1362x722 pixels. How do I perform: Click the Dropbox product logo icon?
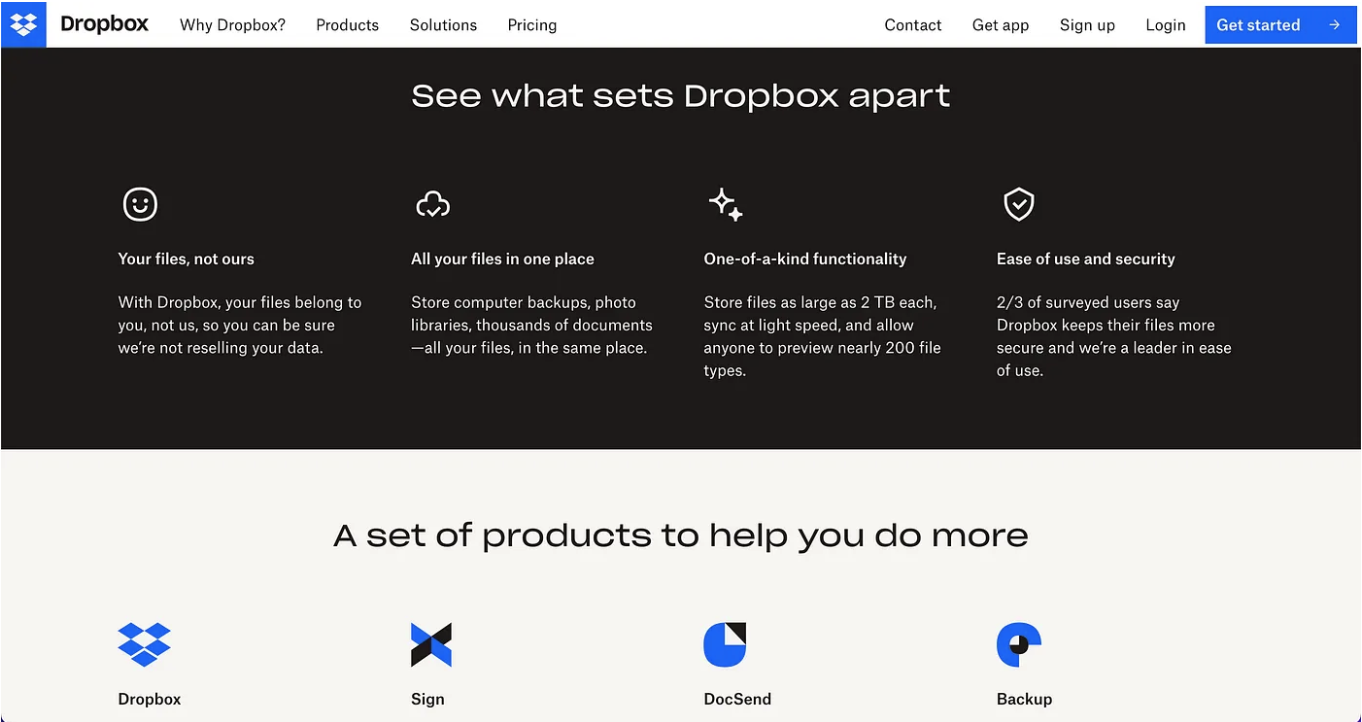point(144,644)
